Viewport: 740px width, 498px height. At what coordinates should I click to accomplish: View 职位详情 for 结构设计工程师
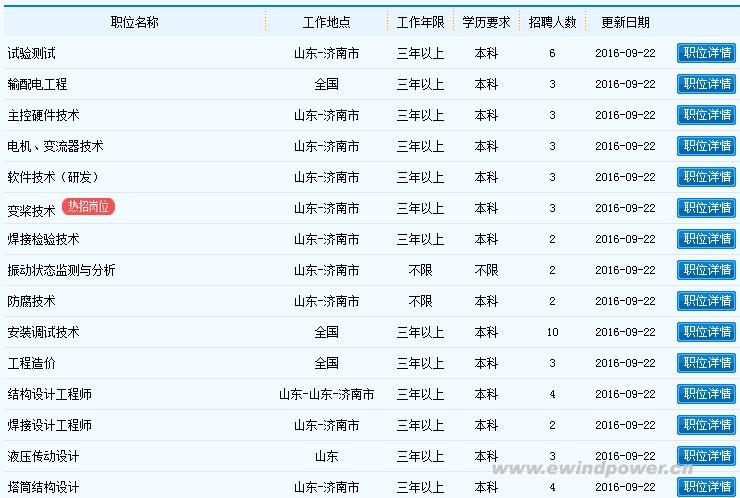(x=706, y=394)
